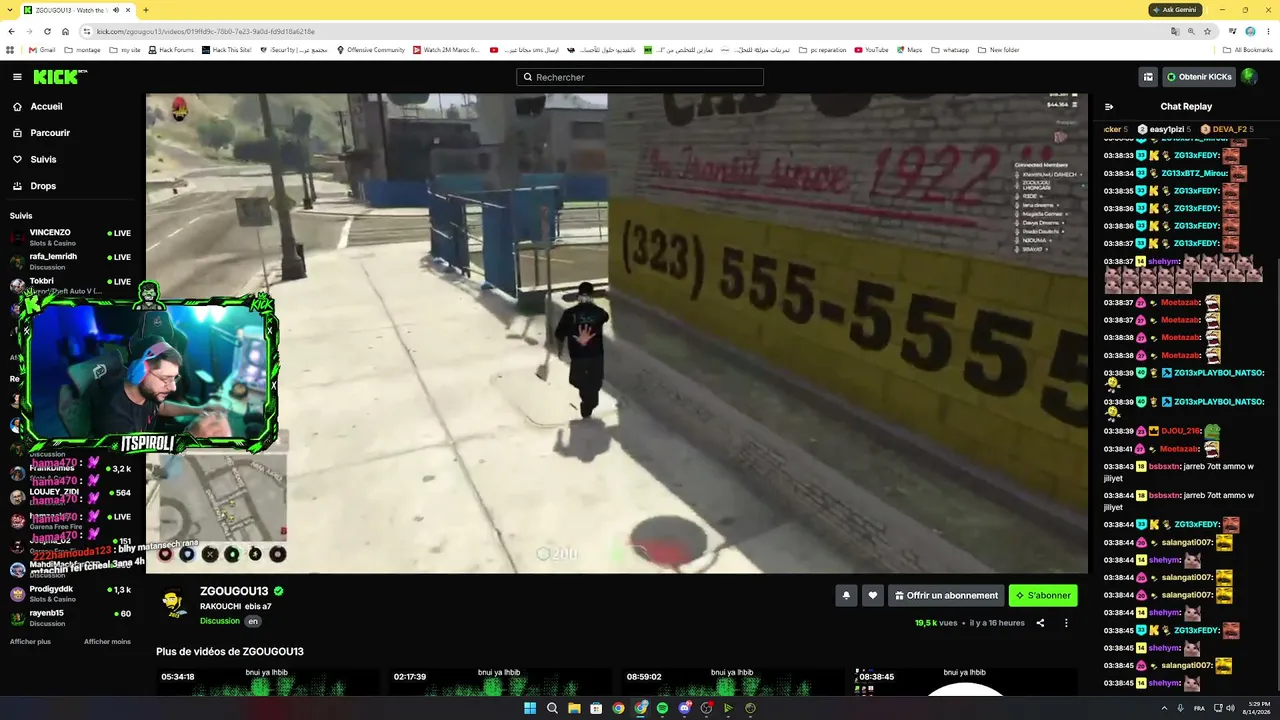Go back in the browser
Image resolution: width=1280 pixels, height=720 pixels.
tap(13, 31)
